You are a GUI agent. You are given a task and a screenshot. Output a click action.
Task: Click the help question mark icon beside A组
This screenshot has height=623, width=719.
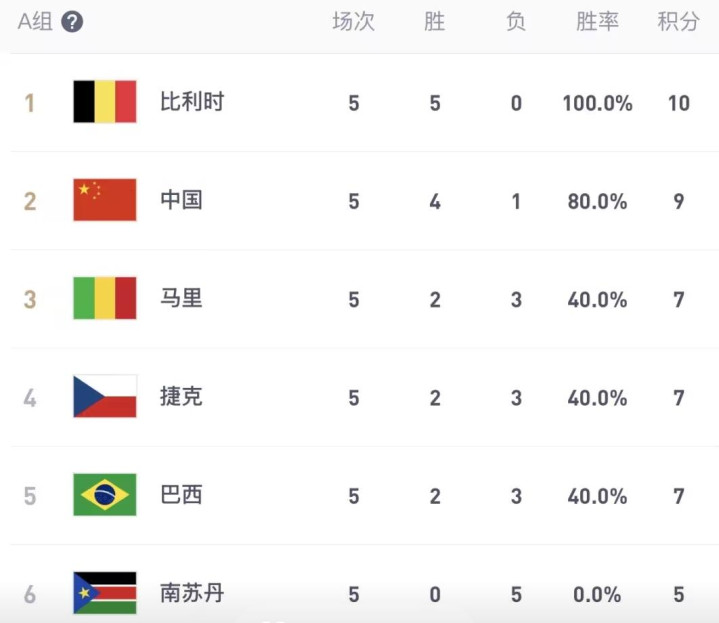72,22
